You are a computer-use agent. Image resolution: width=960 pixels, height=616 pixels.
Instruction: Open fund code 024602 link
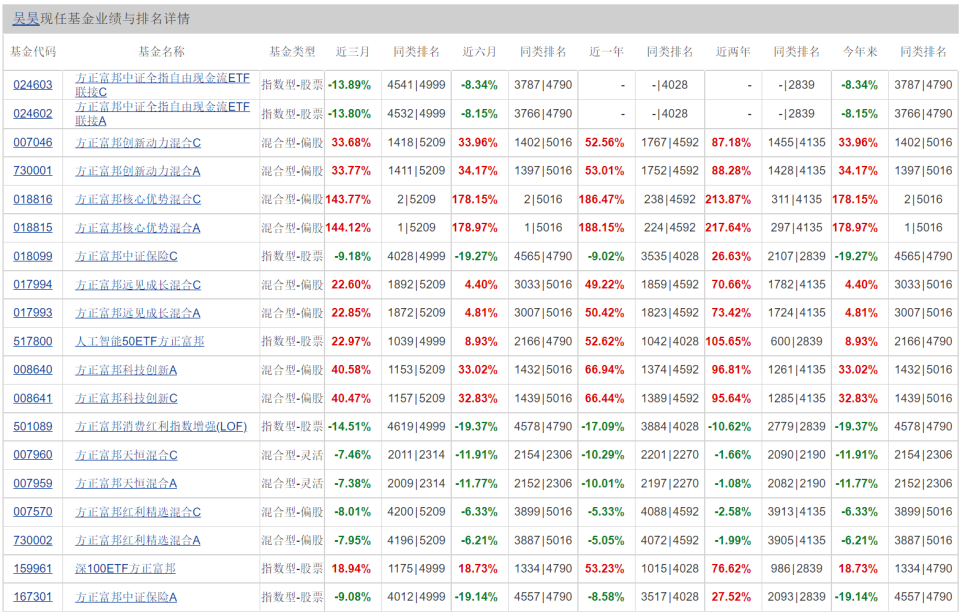33,114
